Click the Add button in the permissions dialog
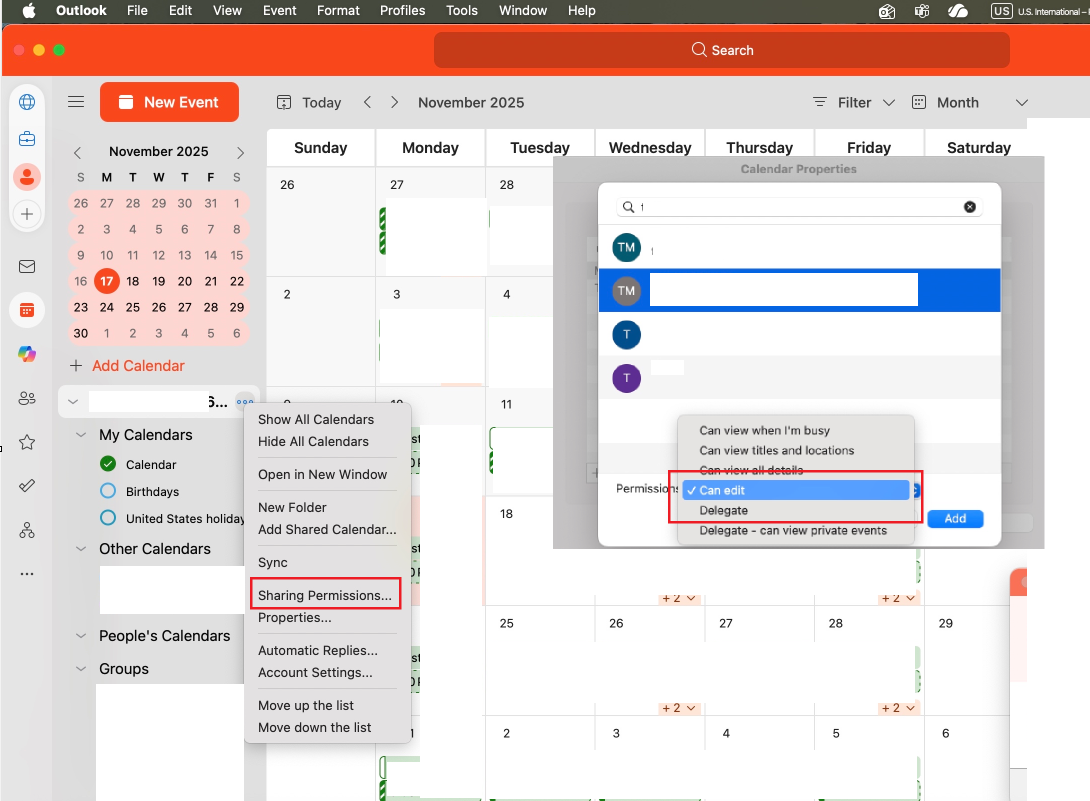1090x801 pixels. tap(955, 519)
